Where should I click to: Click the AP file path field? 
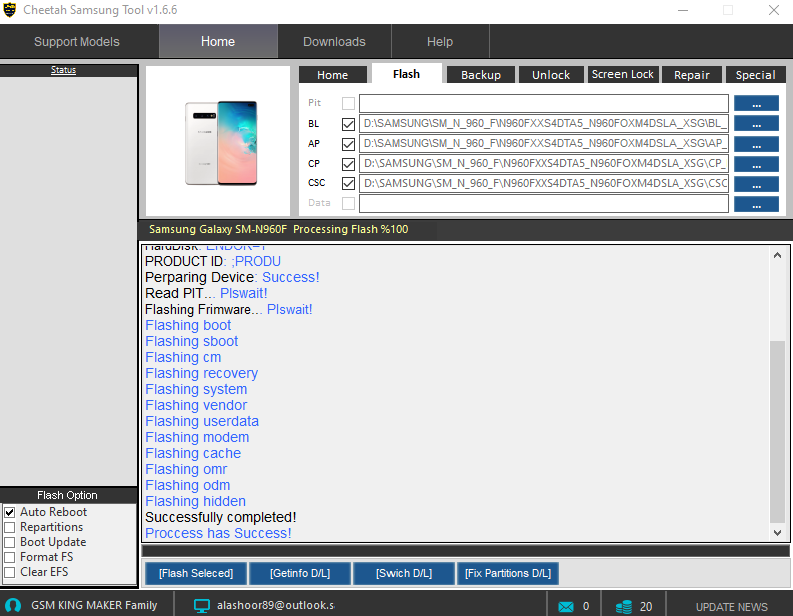pyautogui.click(x=544, y=144)
